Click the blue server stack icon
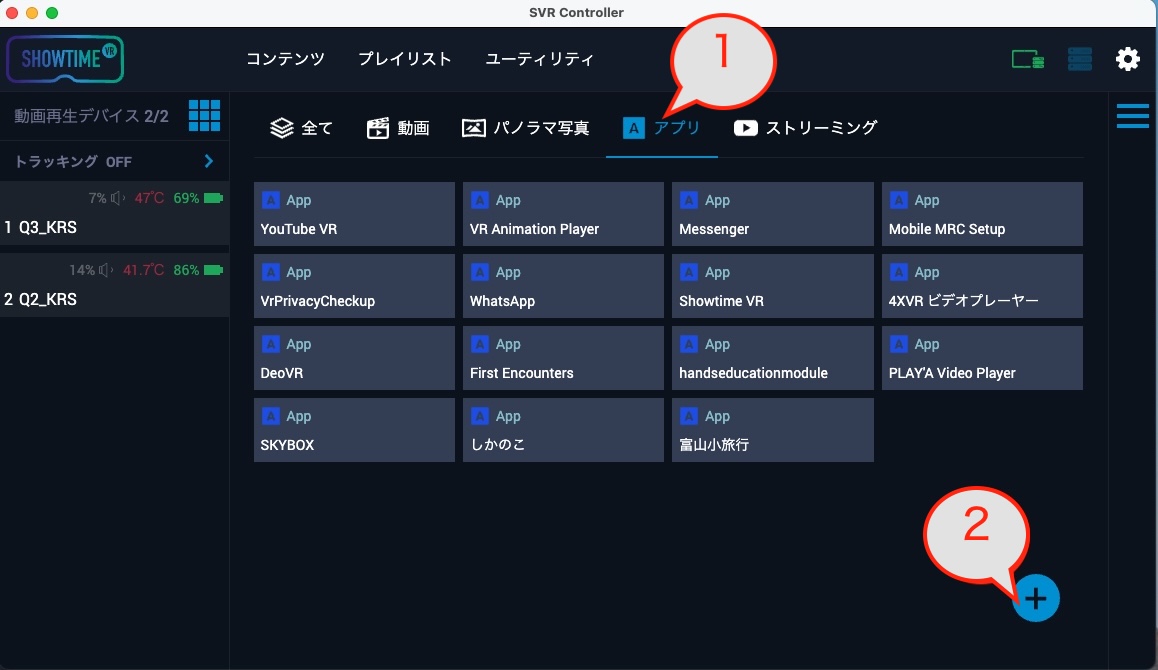 [1080, 59]
